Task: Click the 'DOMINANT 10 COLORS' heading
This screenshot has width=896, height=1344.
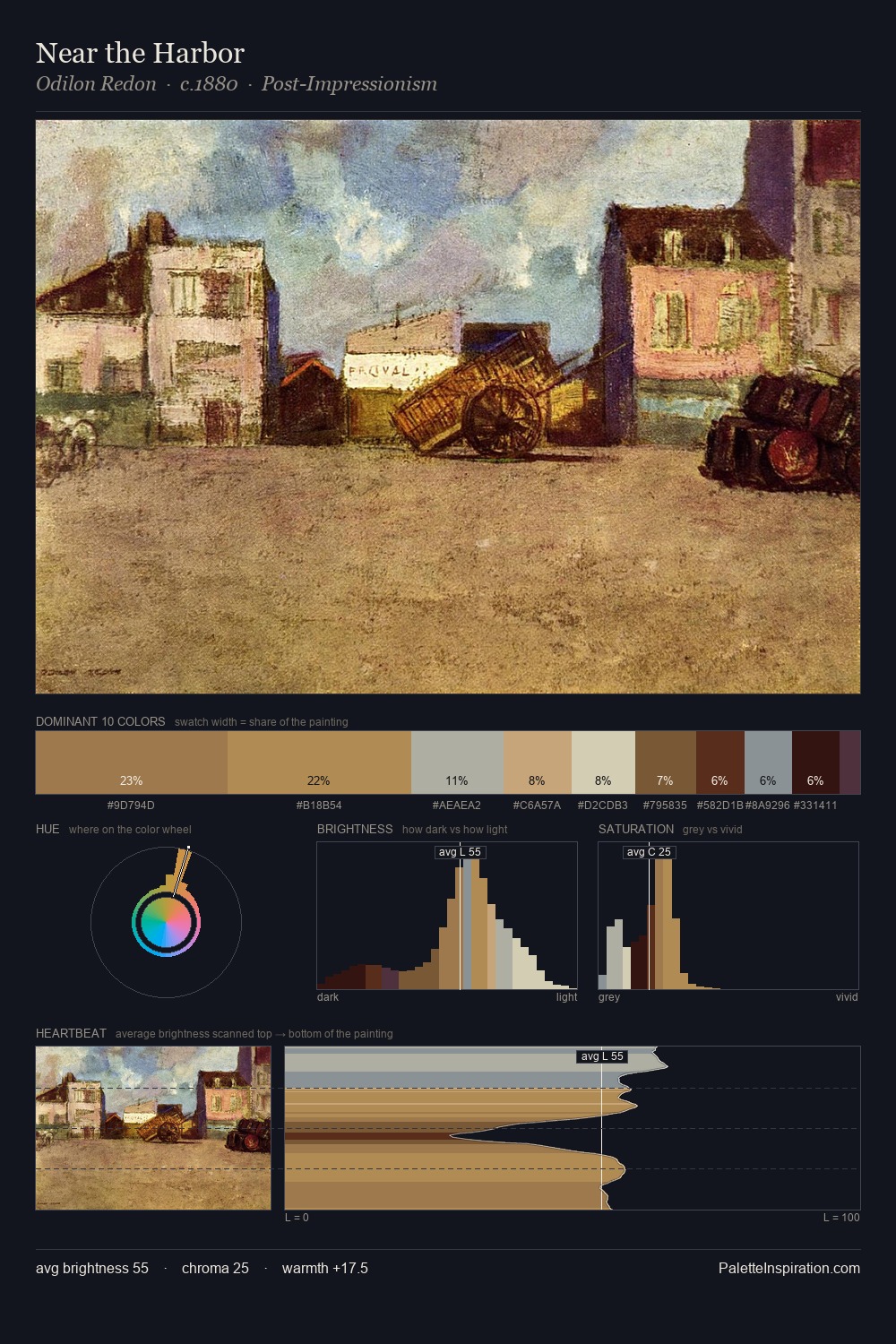Action: (100, 721)
